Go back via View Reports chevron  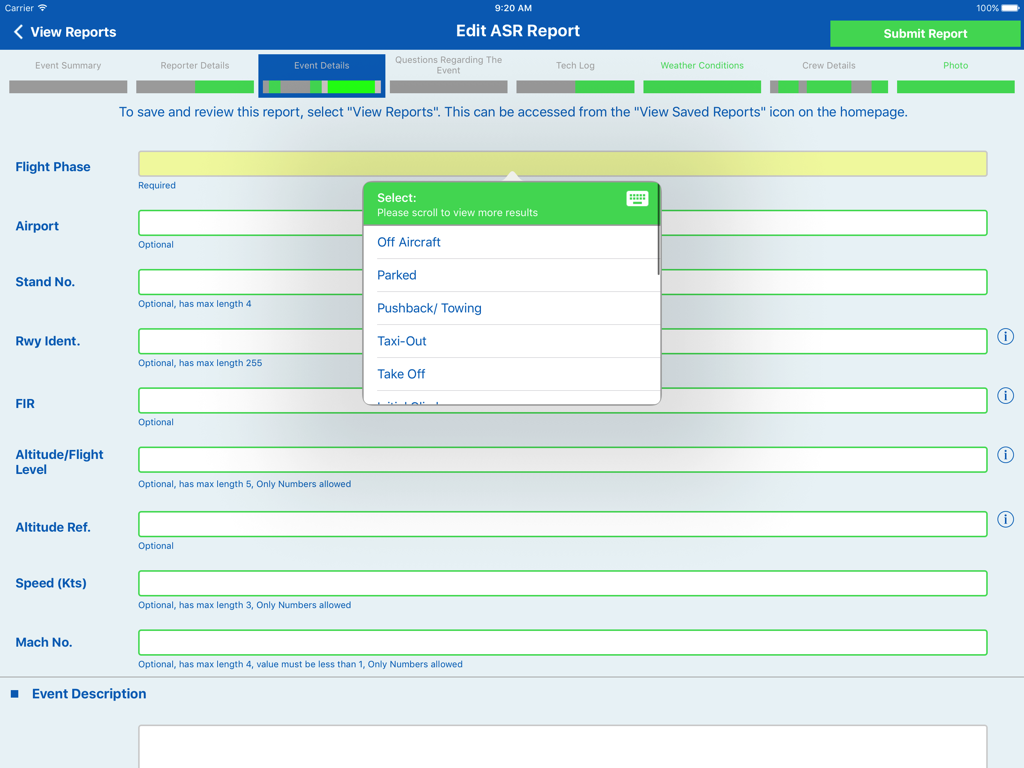[x=18, y=32]
